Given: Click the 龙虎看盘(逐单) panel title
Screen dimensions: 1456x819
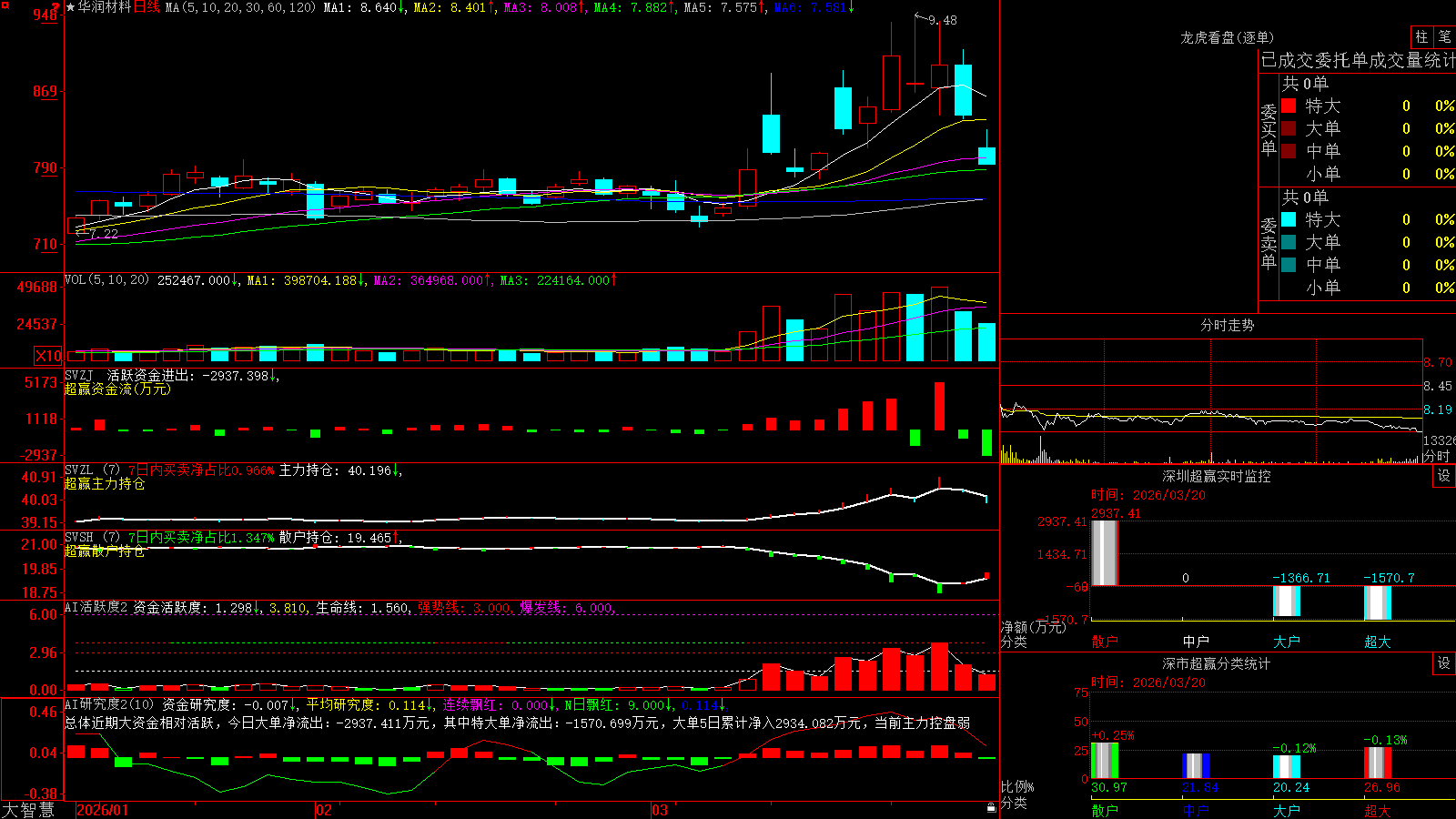Looking at the screenshot, I should [x=1227, y=37].
